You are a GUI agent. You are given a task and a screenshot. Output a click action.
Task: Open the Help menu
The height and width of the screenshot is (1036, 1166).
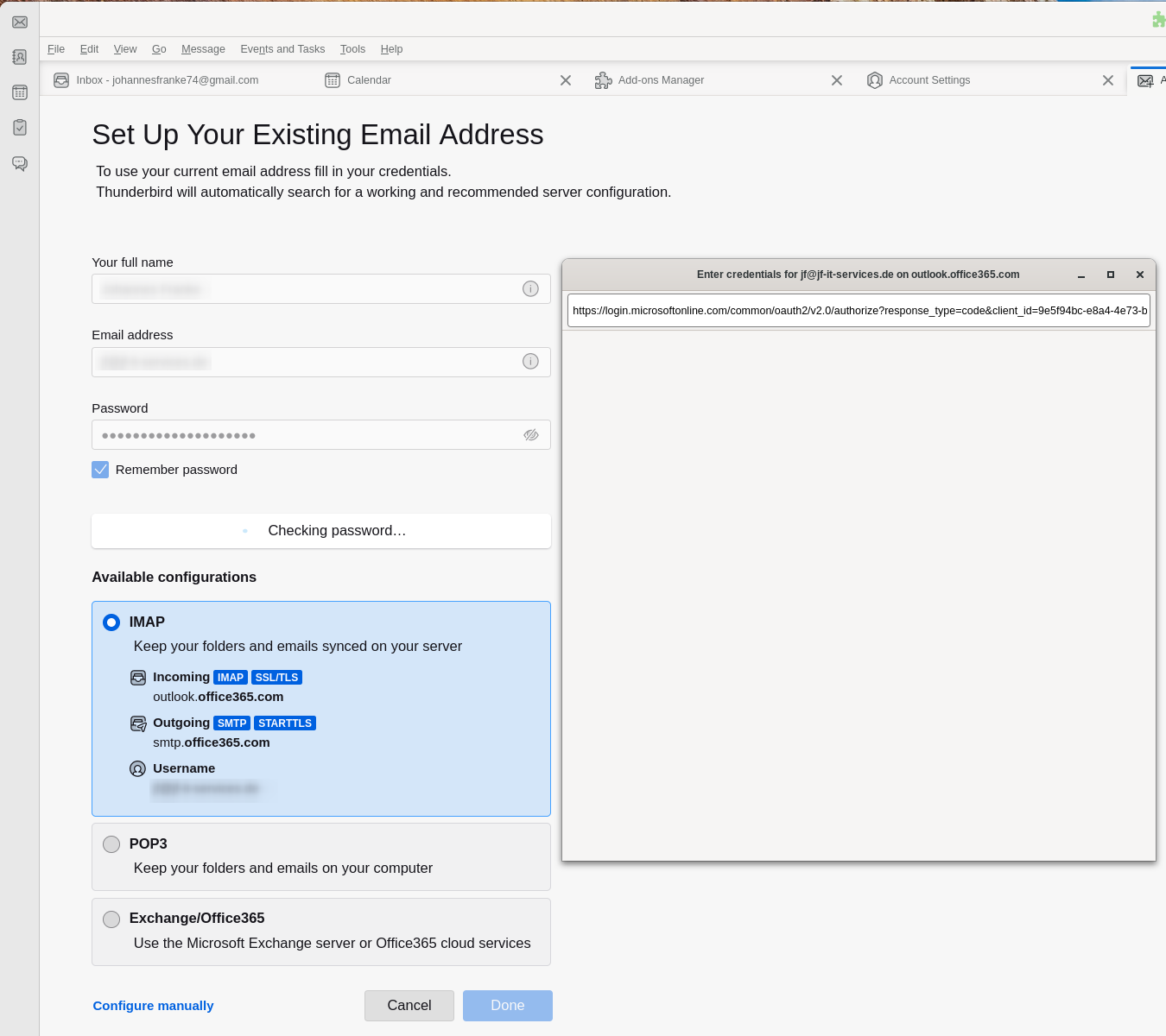pos(391,49)
